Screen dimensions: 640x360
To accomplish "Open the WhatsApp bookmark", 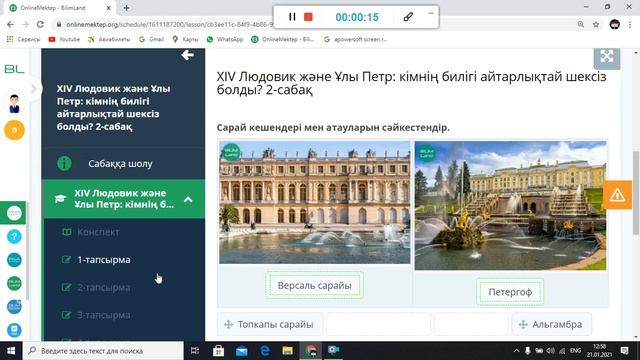I will (x=225, y=39).
